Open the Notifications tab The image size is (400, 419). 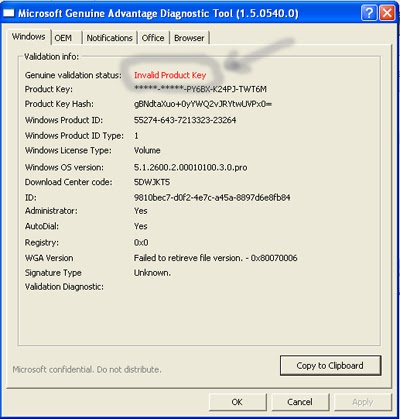click(x=110, y=38)
